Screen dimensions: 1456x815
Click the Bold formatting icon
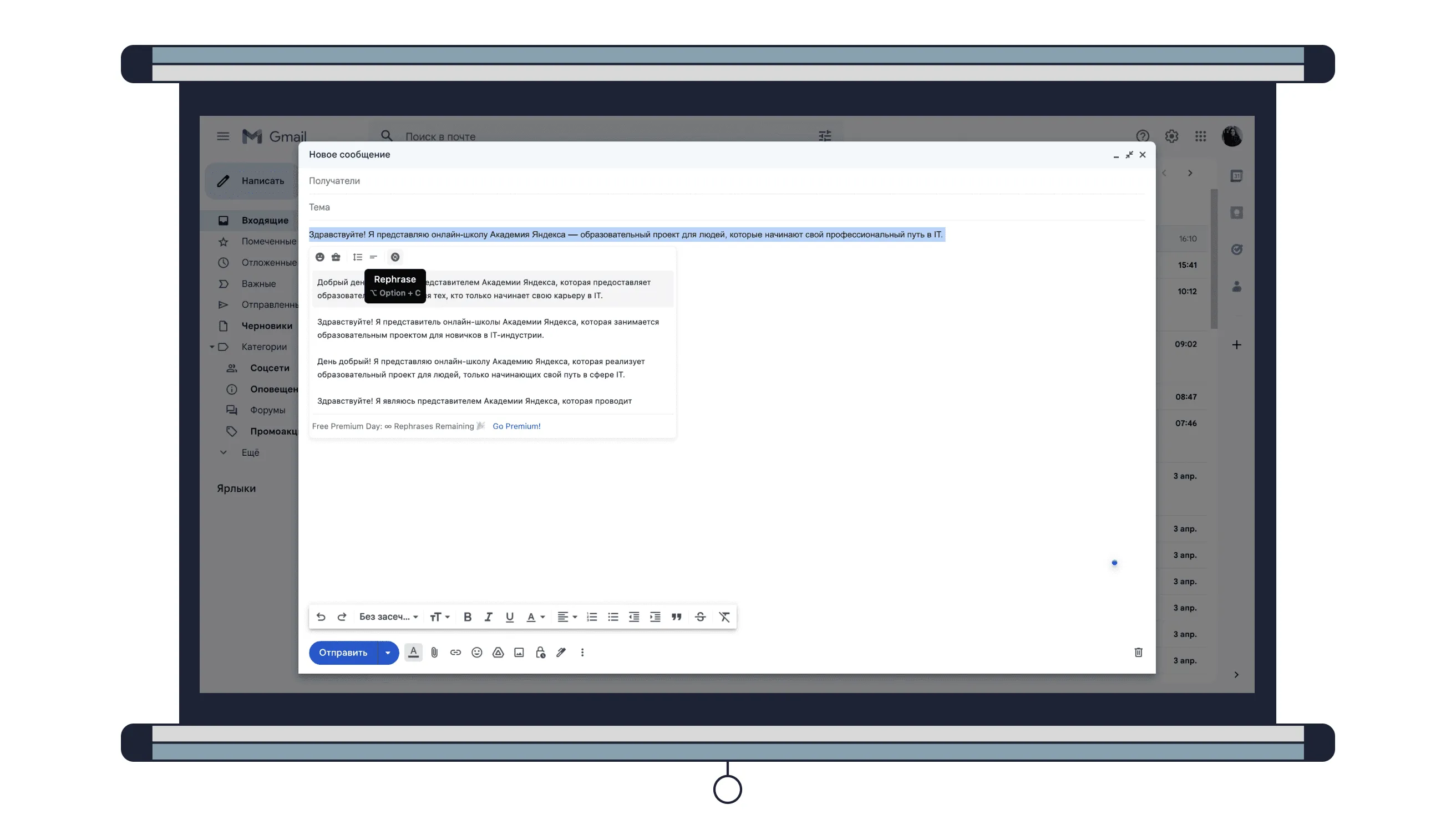[x=467, y=617]
